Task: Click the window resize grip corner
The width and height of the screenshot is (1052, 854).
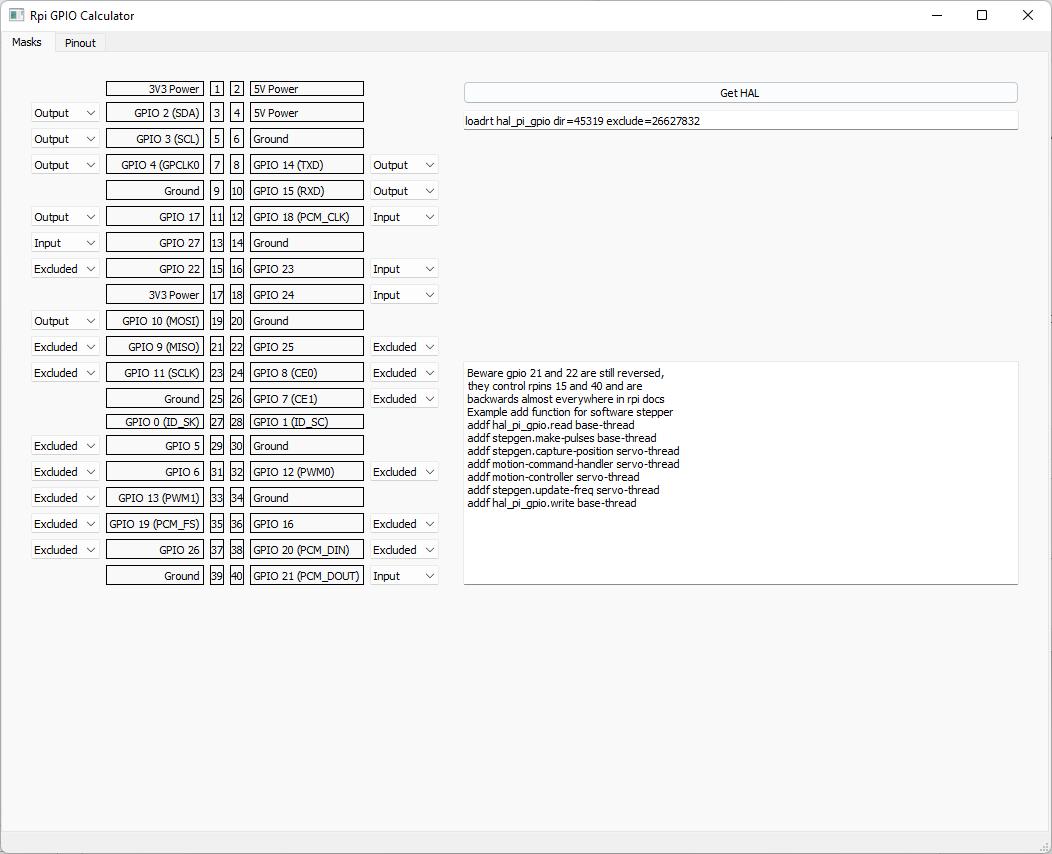Action: pos(1045,847)
